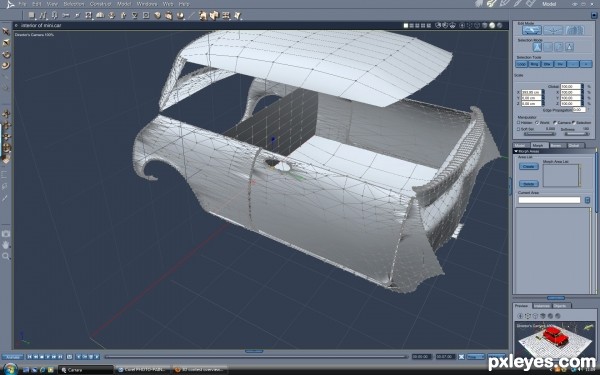Open the Construct menu
600x375 pixels.
[x=100, y=4]
